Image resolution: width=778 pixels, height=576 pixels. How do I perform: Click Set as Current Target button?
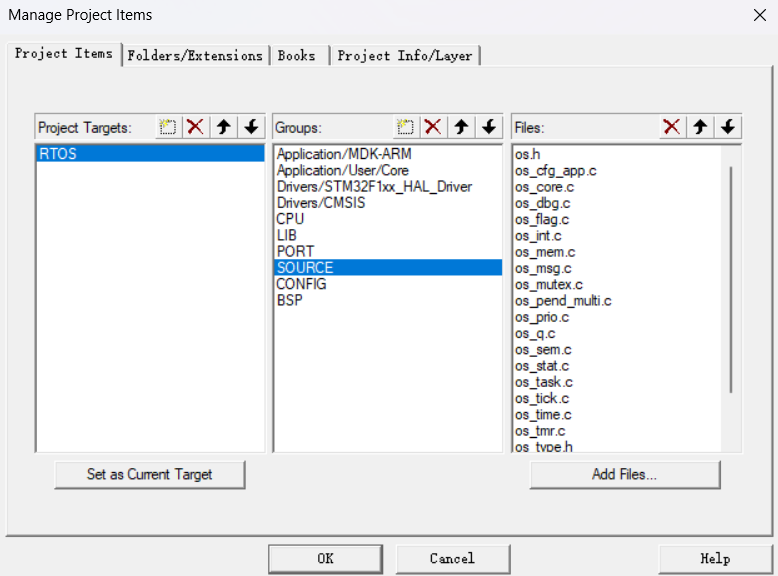[149, 475]
